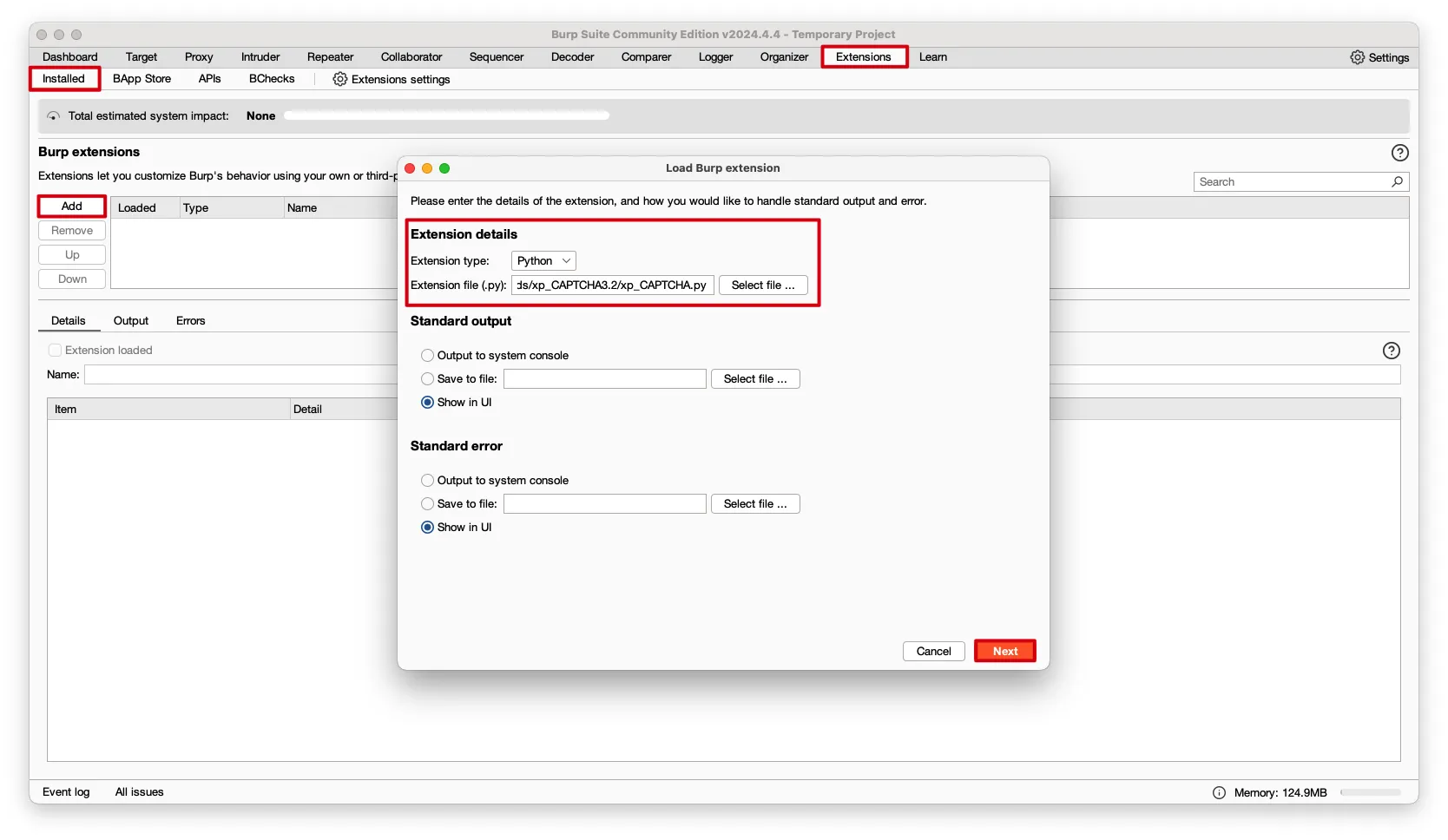Click the Down button
This screenshot has width=1448, height=840.
point(72,279)
